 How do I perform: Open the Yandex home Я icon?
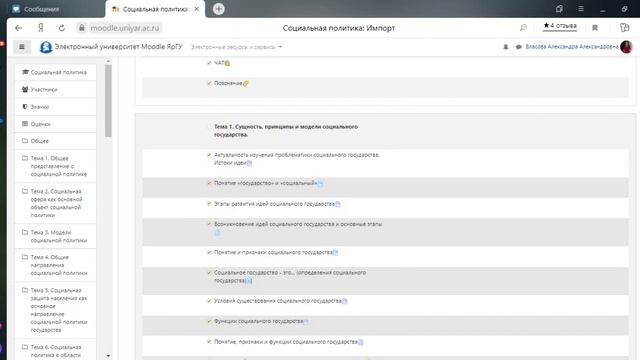click(41, 28)
